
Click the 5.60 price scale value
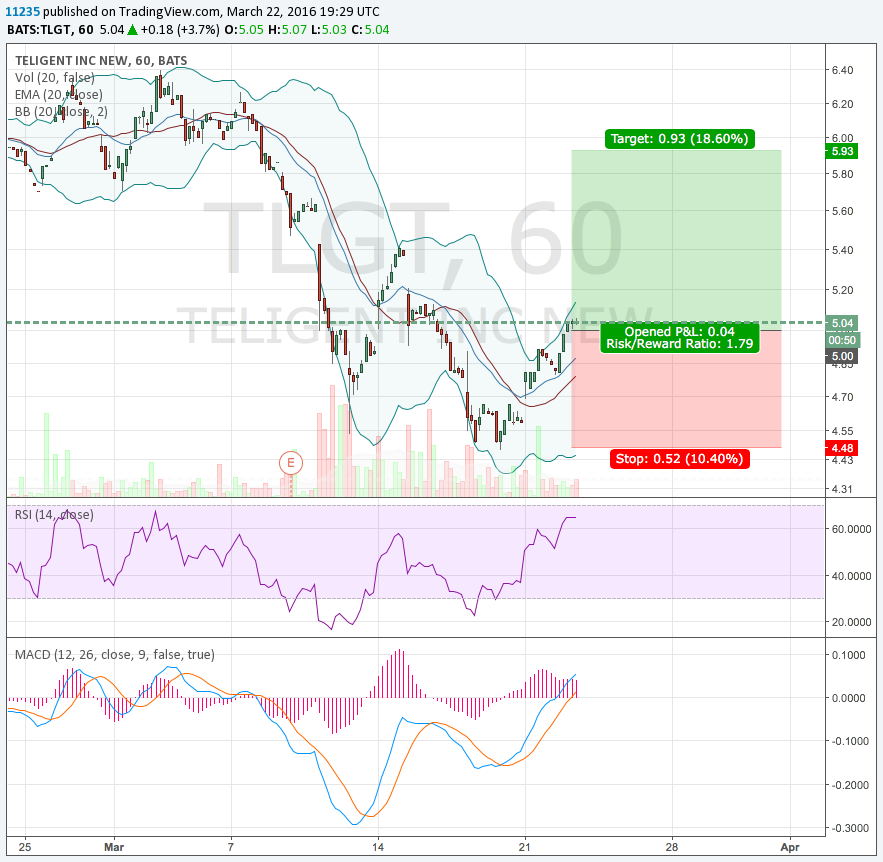[842, 211]
